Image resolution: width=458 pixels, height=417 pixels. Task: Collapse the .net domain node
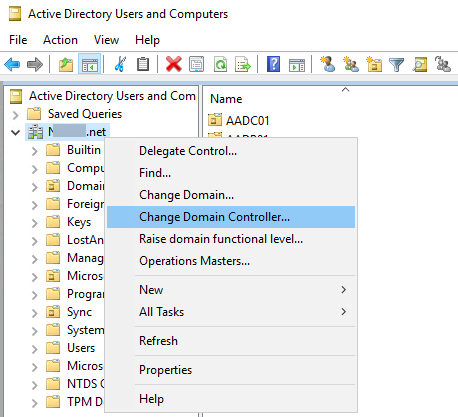(15, 133)
